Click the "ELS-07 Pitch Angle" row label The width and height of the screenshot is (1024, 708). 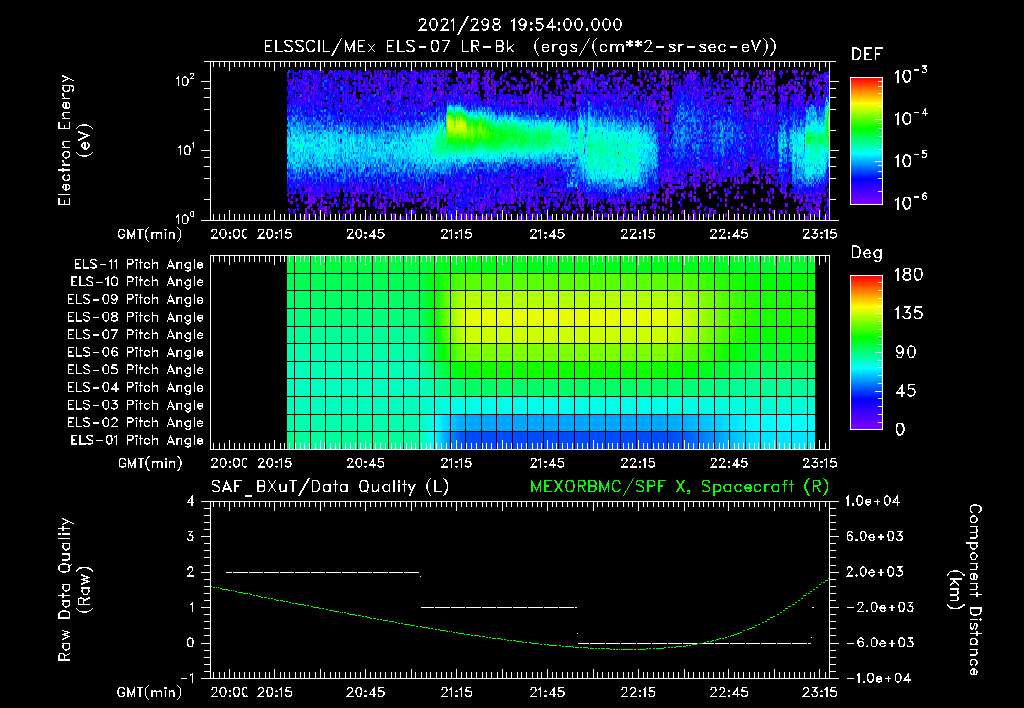(135, 335)
